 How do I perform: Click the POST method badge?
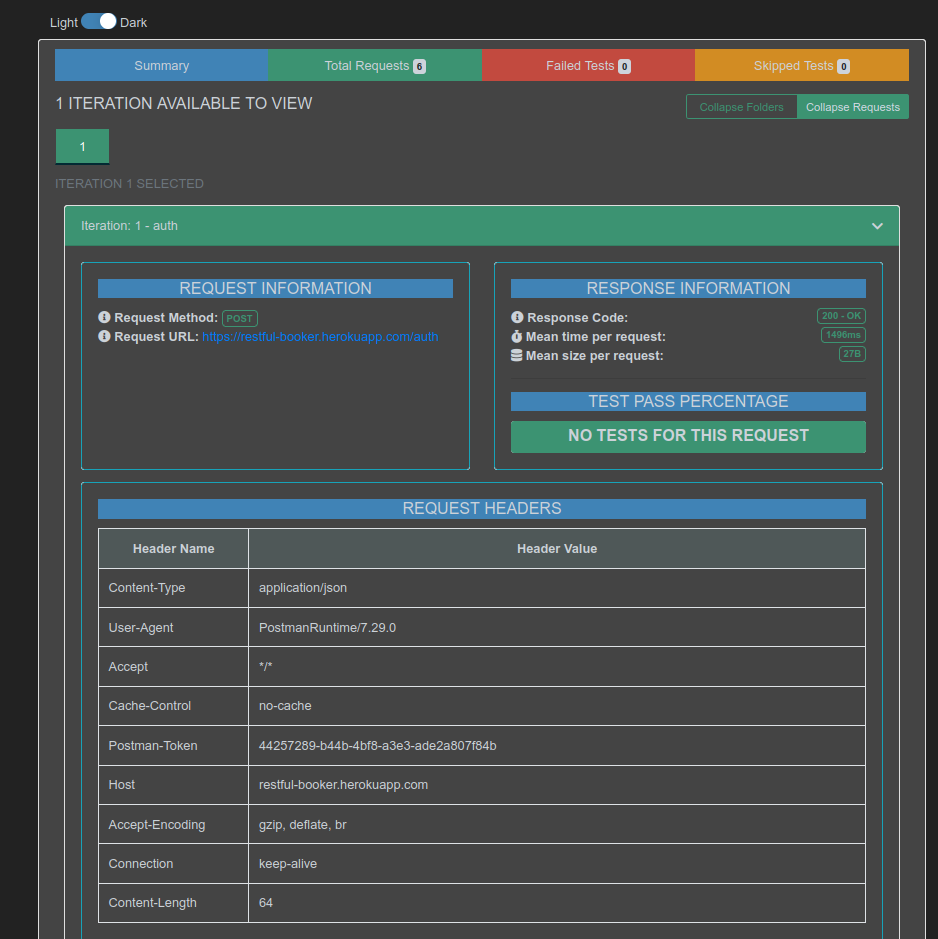click(x=240, y=318)
